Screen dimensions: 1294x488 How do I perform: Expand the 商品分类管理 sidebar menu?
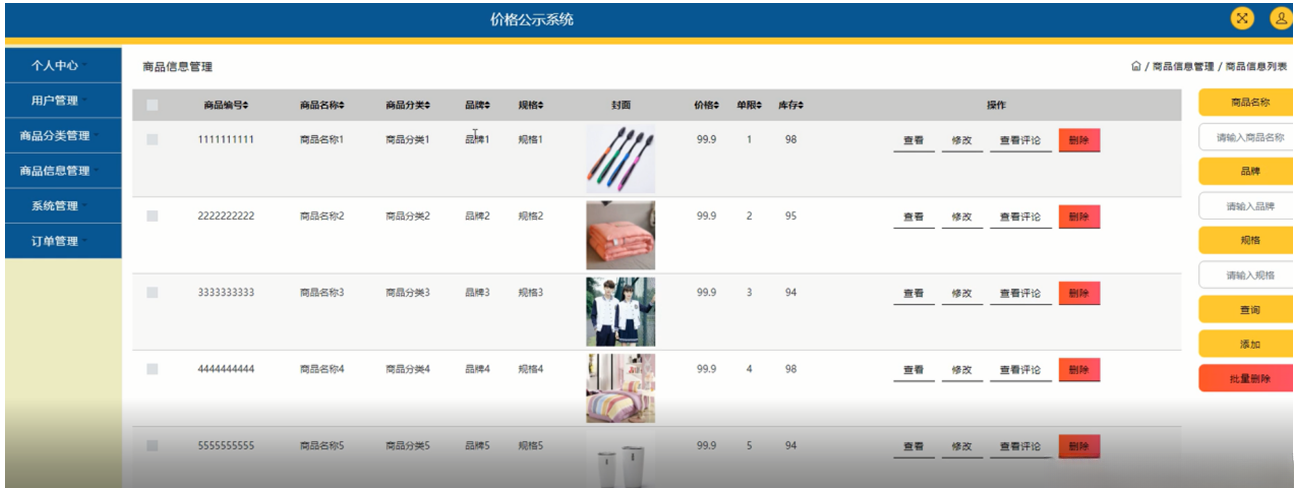[x=63, y=135]
